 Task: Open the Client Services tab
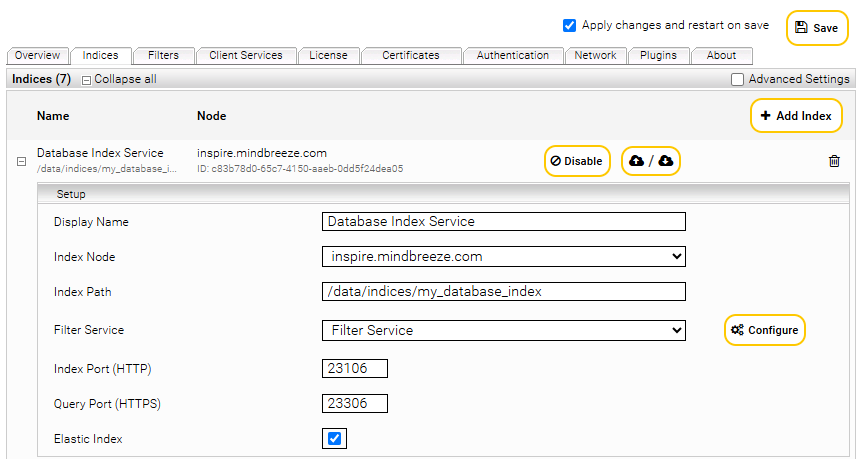[x=246, y=56]
